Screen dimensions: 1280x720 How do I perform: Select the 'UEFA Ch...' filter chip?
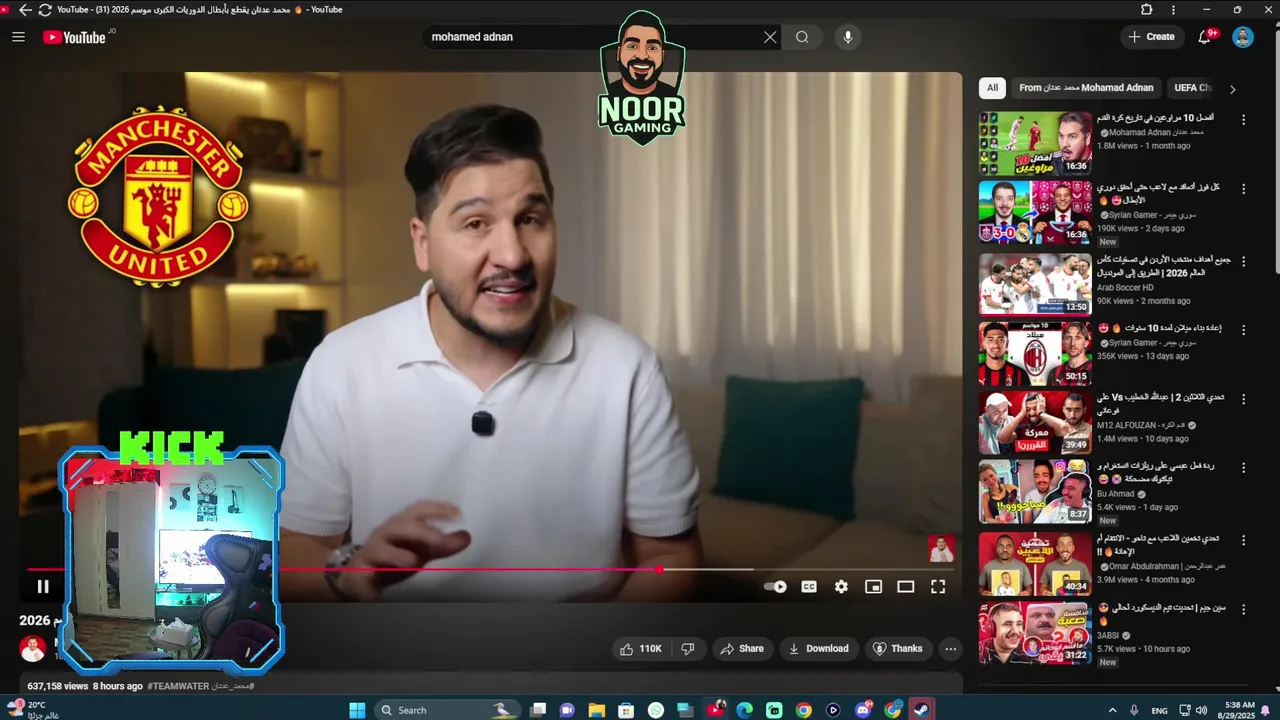point(1192,88)
